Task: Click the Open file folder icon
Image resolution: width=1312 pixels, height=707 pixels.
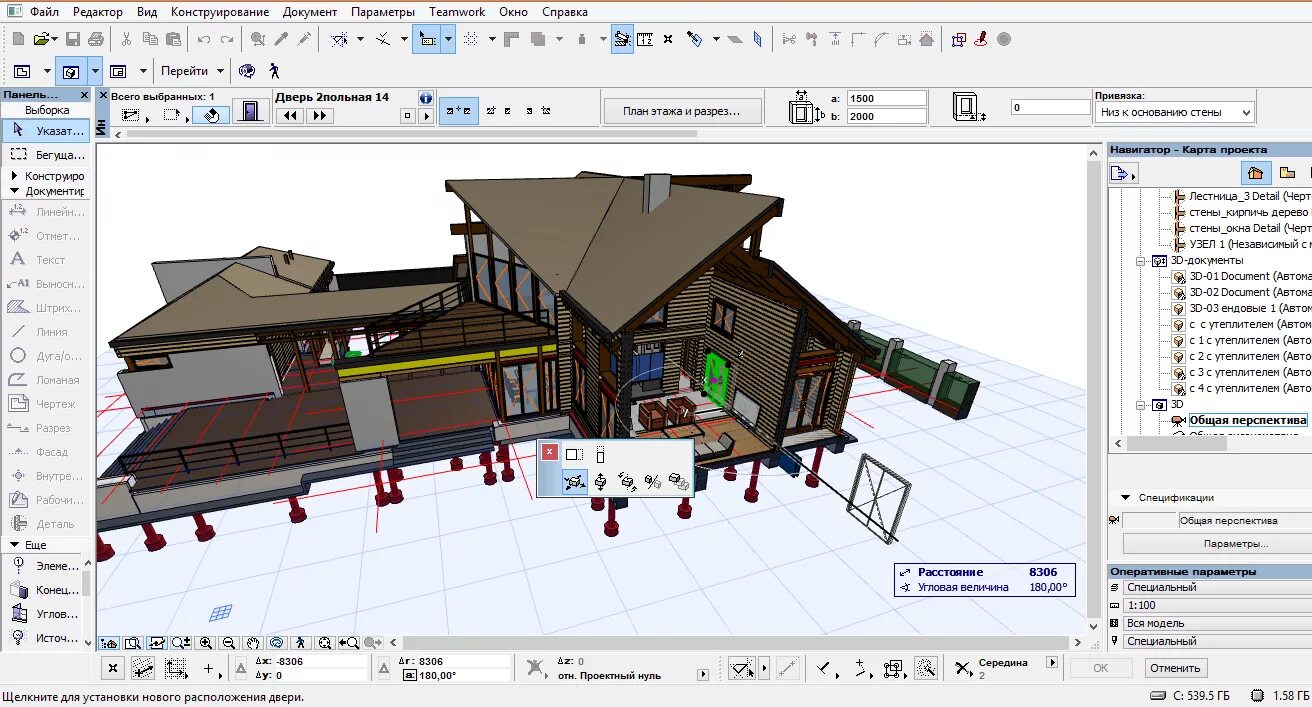Action: pyautogui.click(x=42, y=39)
